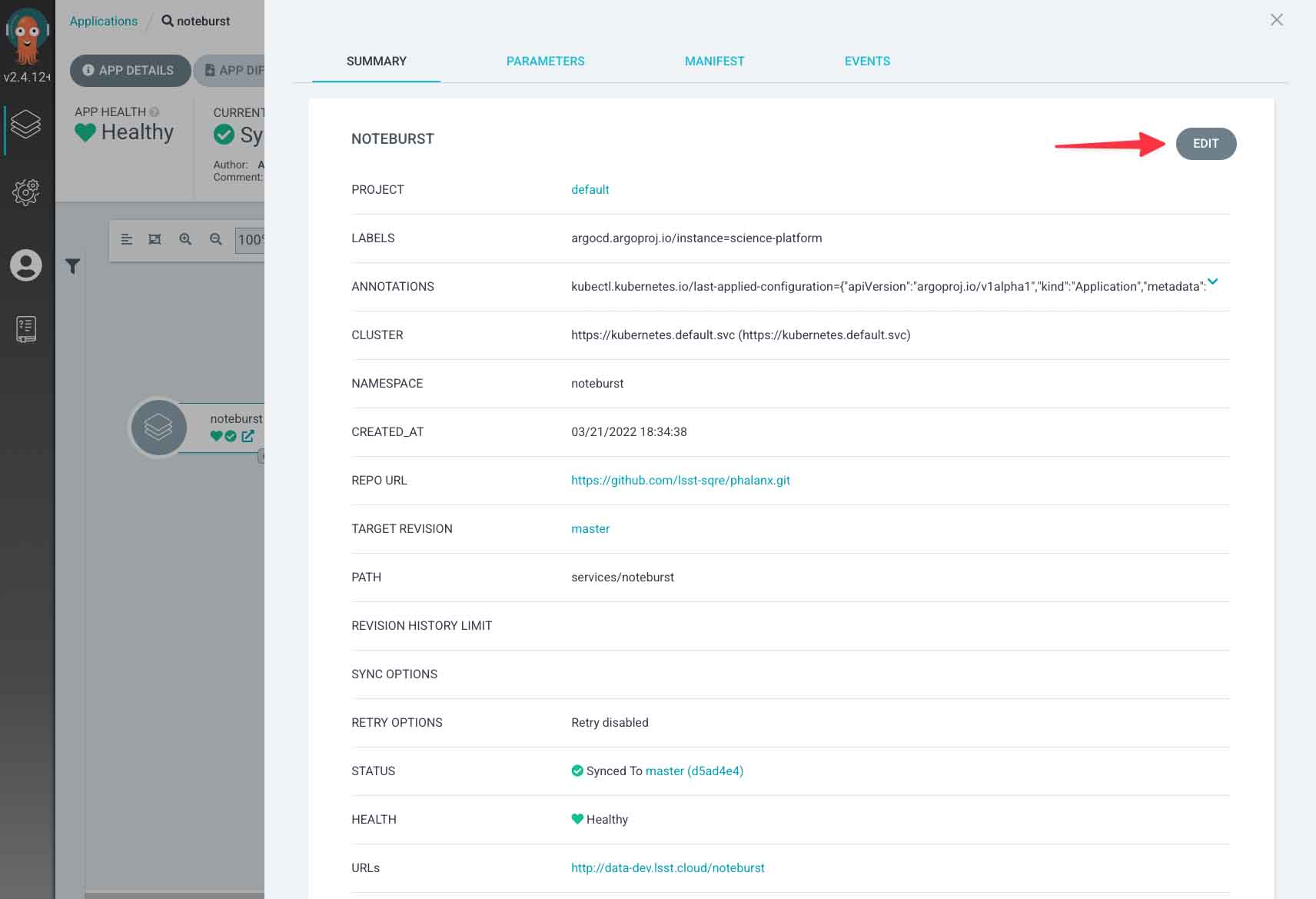Click the filter funnel icon
This screenshot has width=1316, height=899.
(x=73, y=266)
